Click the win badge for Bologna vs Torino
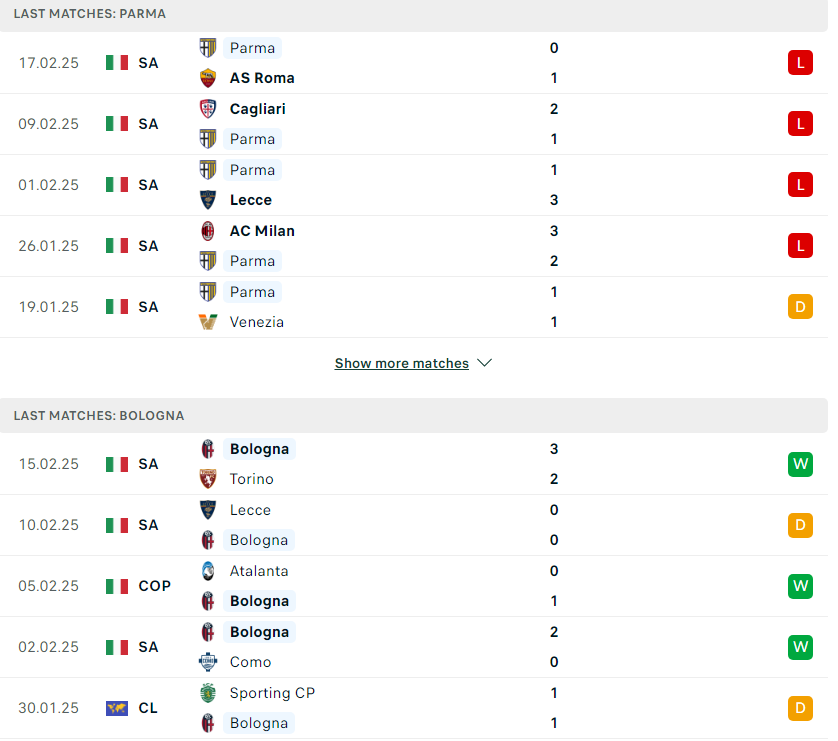The width and height of the screenshot is (838, 741). (800, 464)
